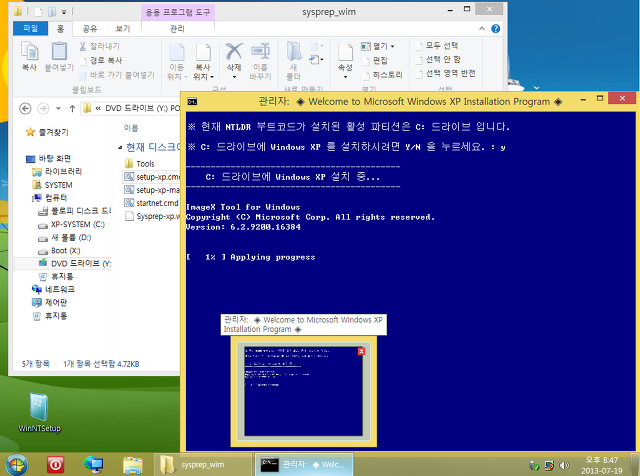Click the DVD drive address bar

(131, 108)
